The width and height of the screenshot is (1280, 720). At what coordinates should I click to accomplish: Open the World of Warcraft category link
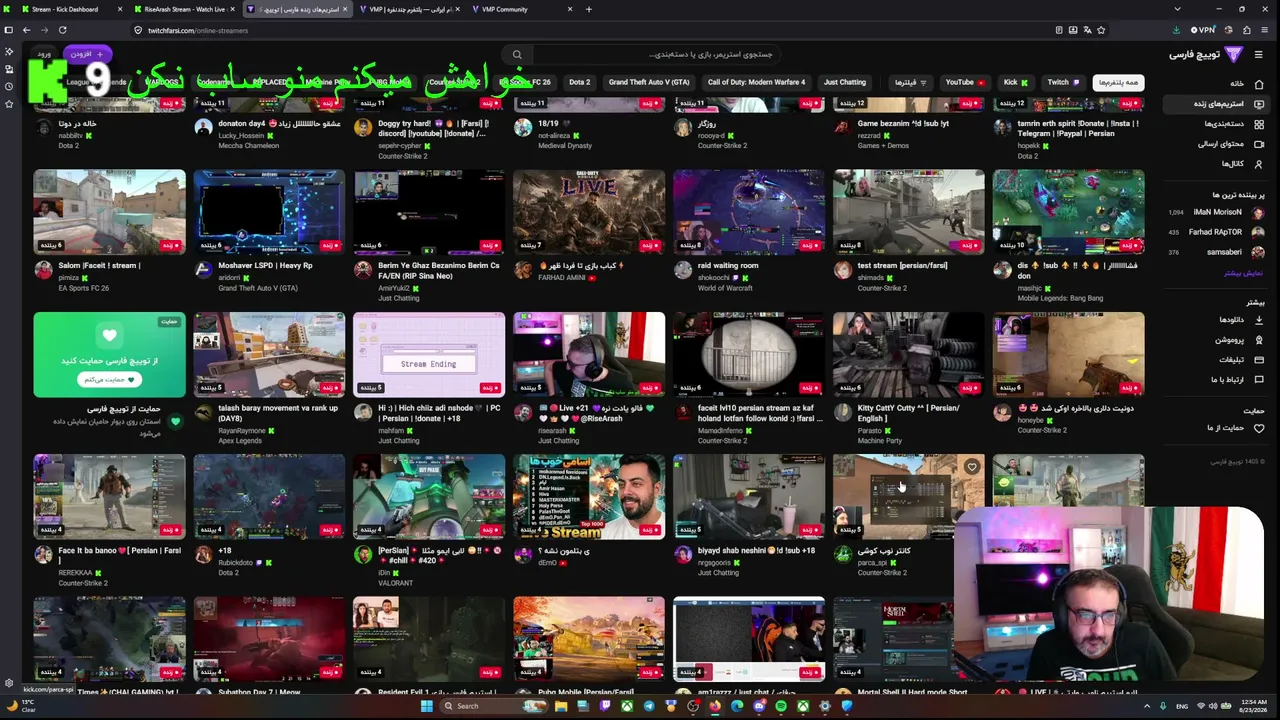[725, 288]
